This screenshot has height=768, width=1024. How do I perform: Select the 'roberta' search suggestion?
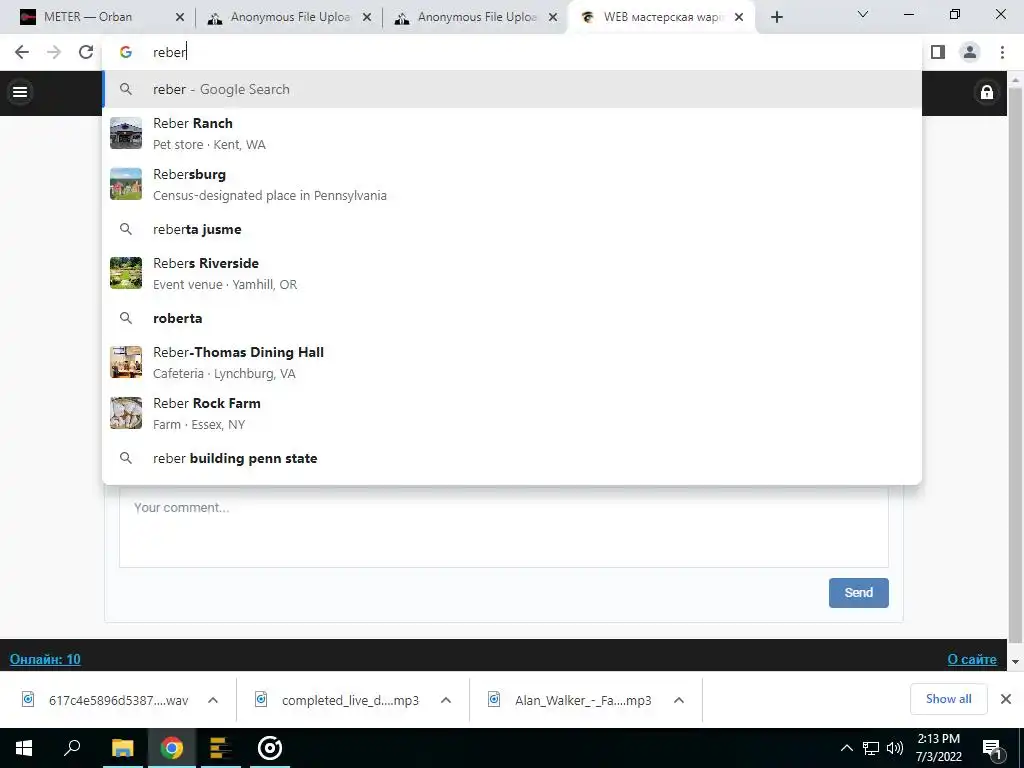coord(512,318)
